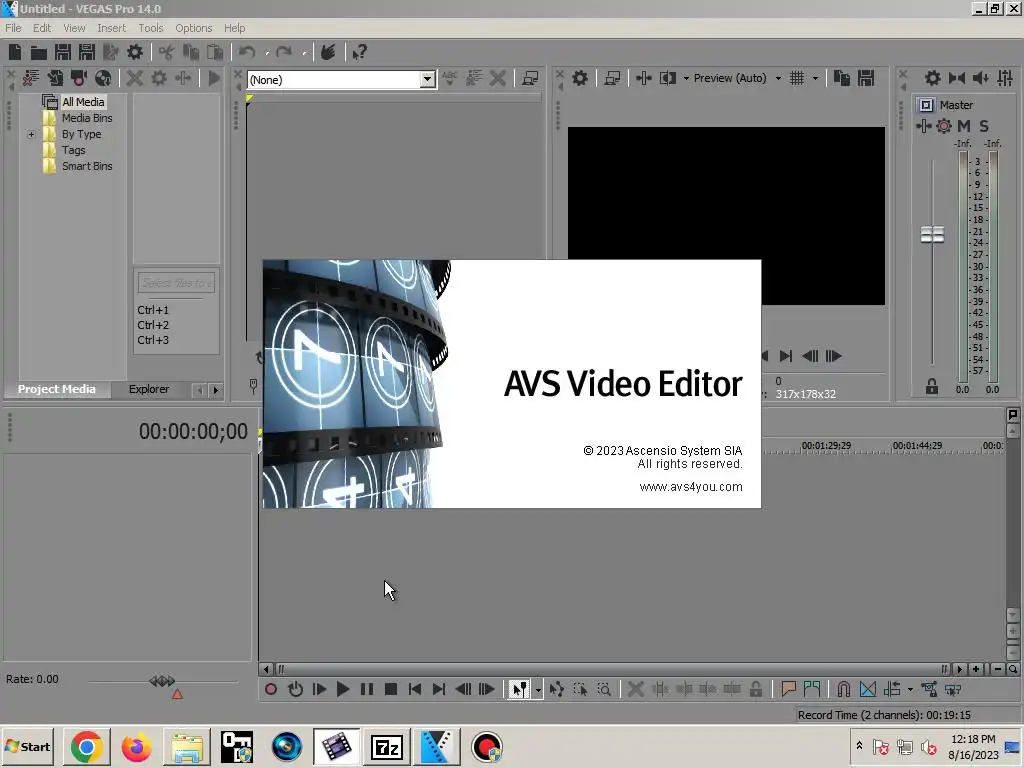Open the Insert menu
Screen dimensions: 1024x768
click(x=112, y=28)
